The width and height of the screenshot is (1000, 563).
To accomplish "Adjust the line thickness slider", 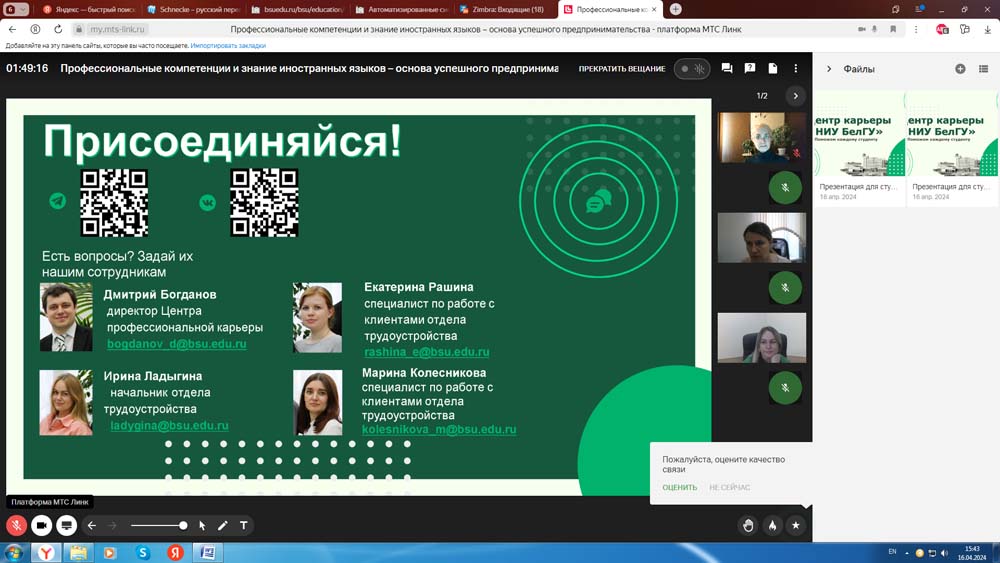I will (x=158, y=525).
